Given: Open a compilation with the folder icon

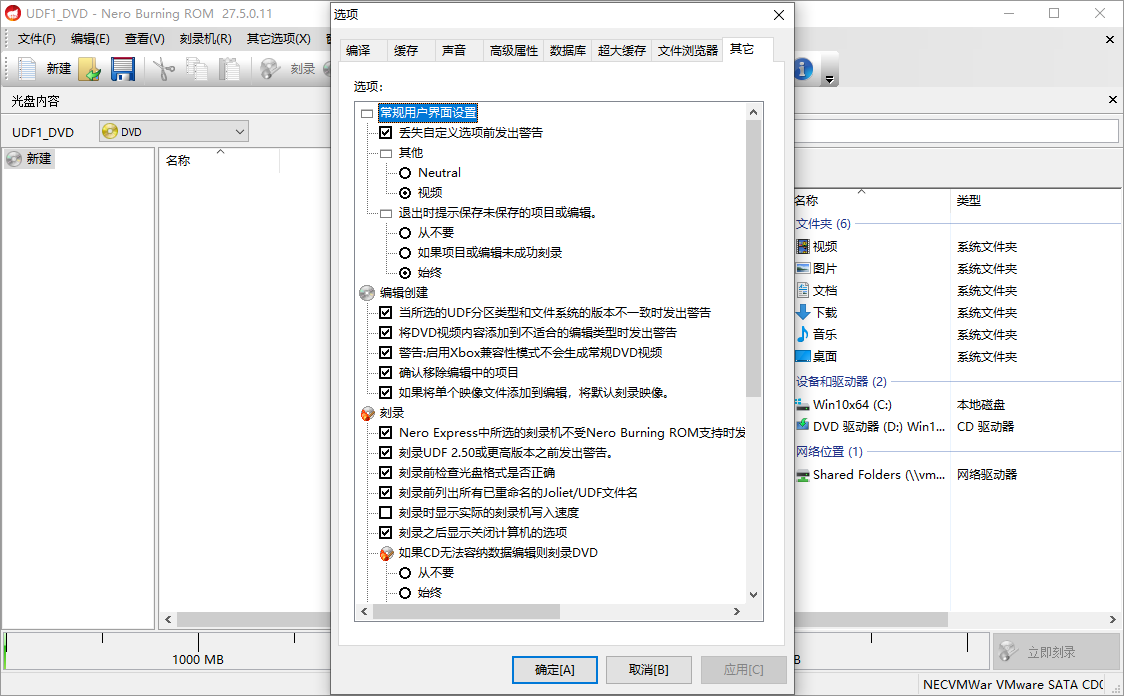Looking at the screenshot, I should tap(89, 69).
